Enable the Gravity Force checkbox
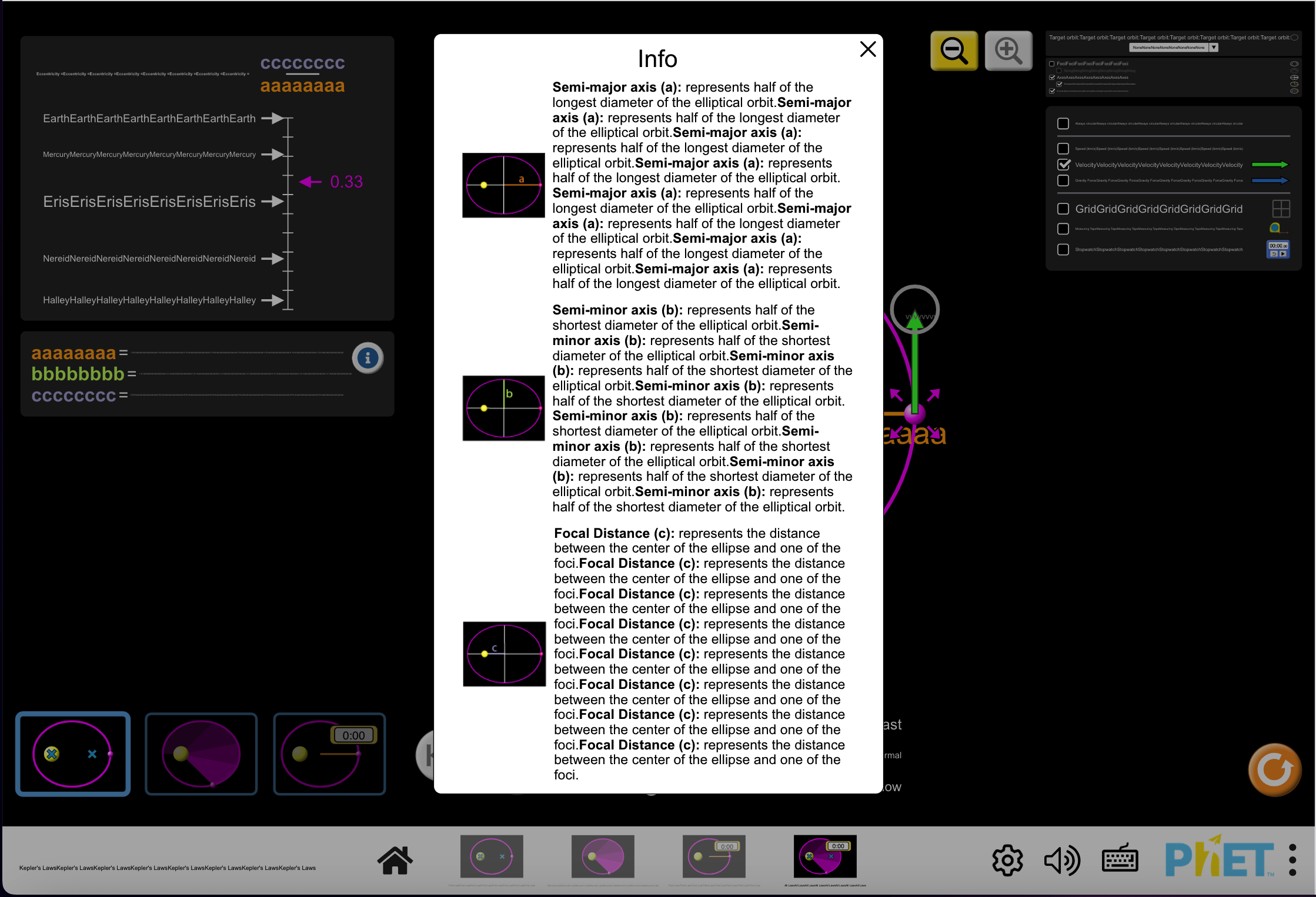1316x897 pixels. coord(1063,180)
